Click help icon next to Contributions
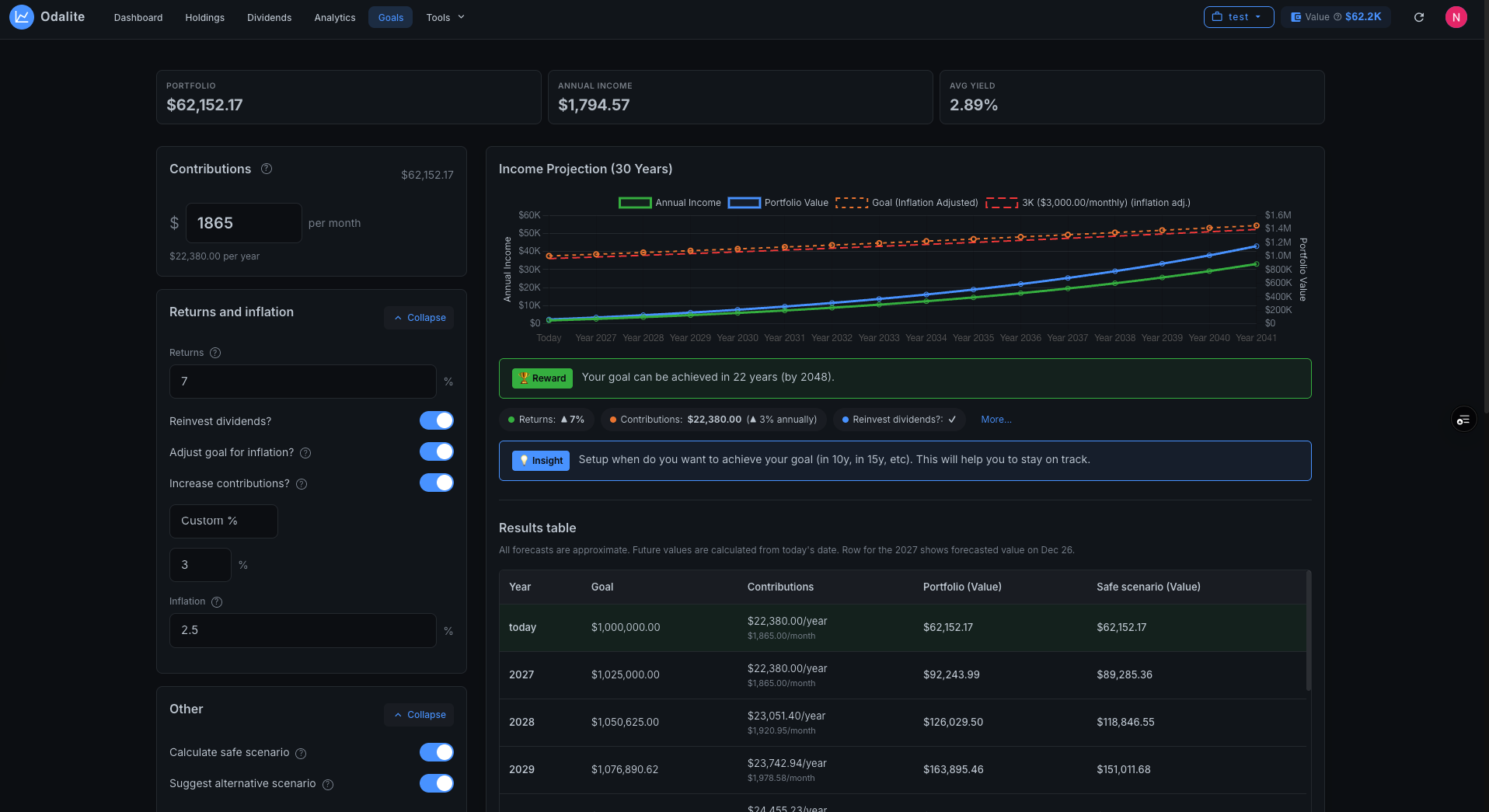This screenshot has height=812, width=1489. coord(267,169)
